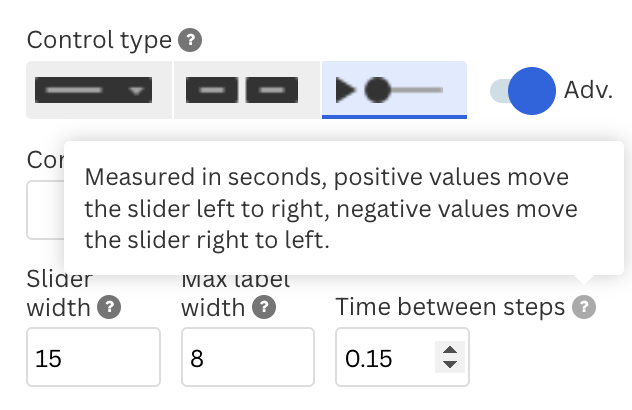Image resolution: width=632 pixels, height=410 pixels.
Task: Click the Time between steps help icon
Action: pyautogui.click(x=584, y=307)
